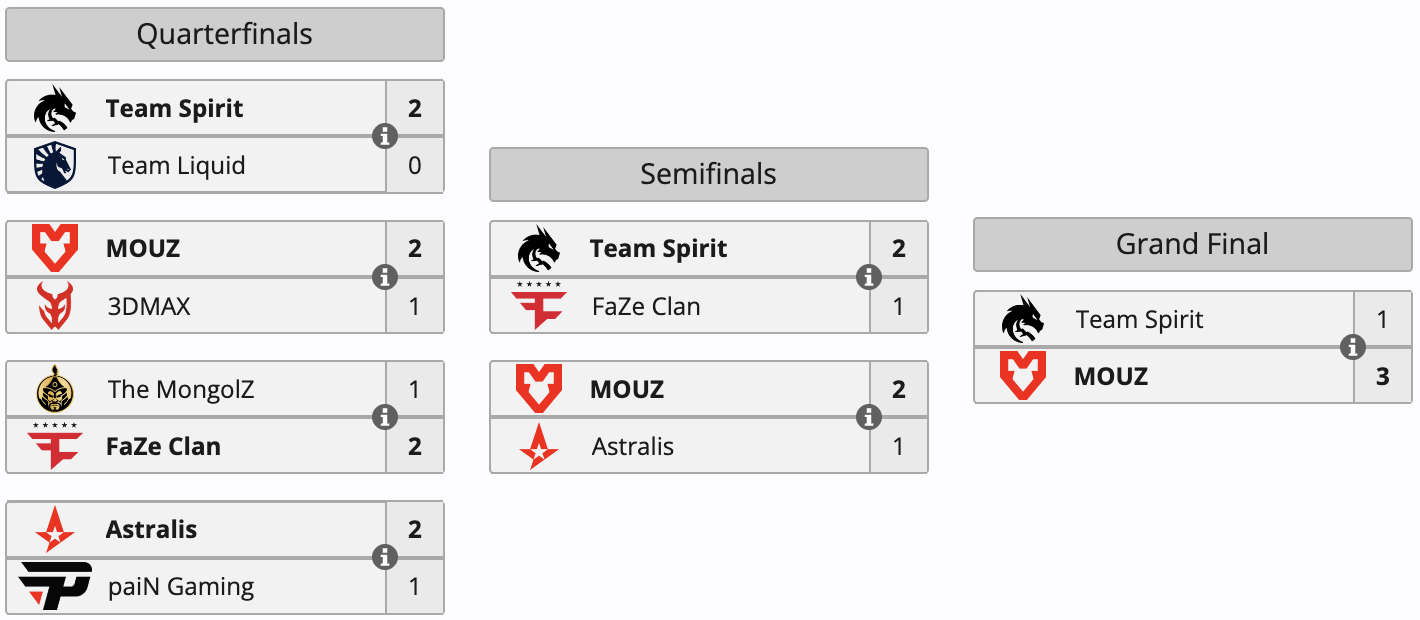
Task: Open Grand Final match info icon
Action: (x=1353, y=347)
